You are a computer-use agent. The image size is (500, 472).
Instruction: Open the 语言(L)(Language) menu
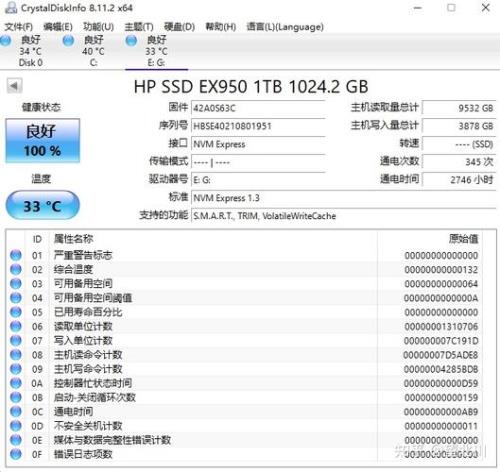point(285,27)
